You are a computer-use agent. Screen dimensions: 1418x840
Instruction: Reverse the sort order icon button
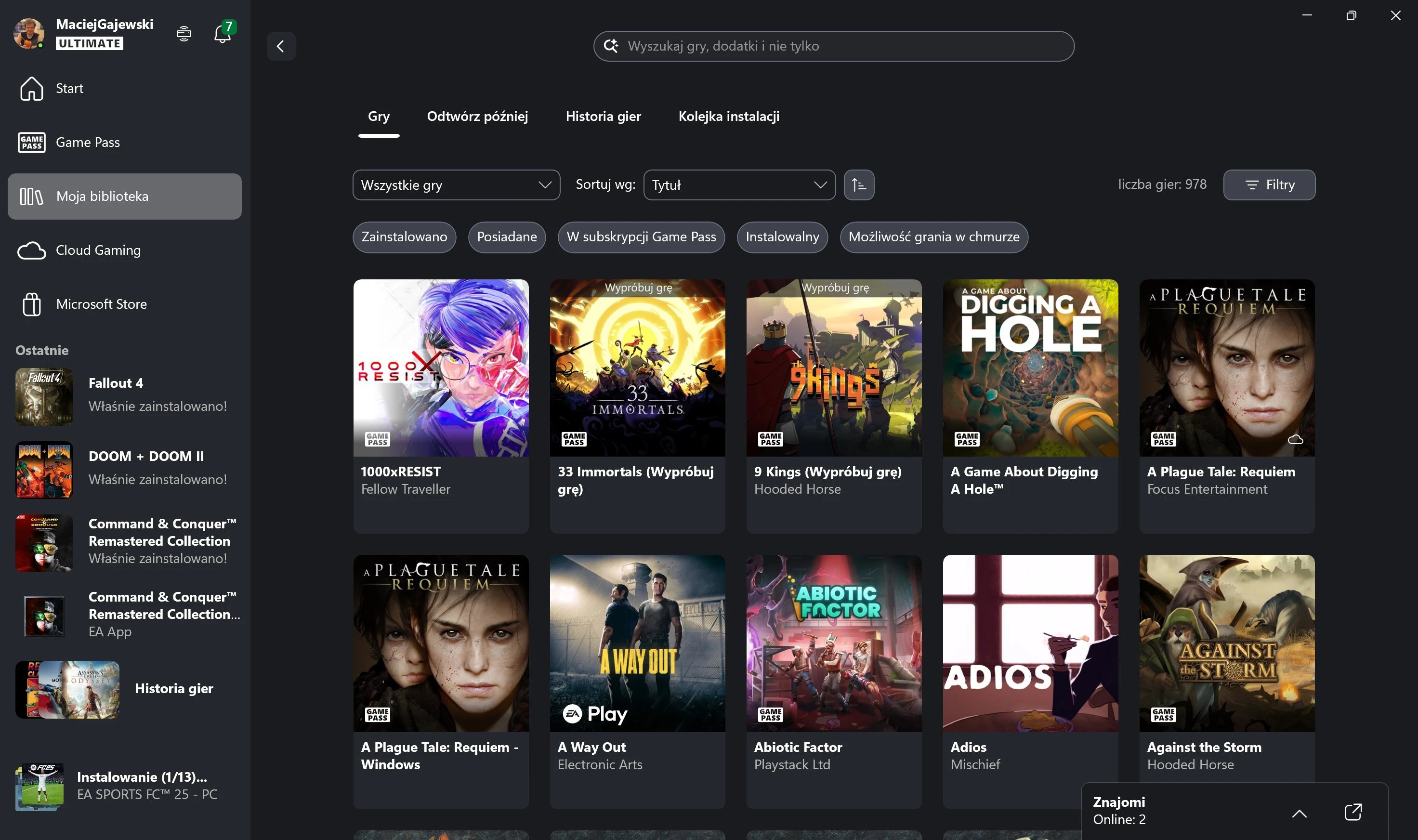[x=858, y=185]
